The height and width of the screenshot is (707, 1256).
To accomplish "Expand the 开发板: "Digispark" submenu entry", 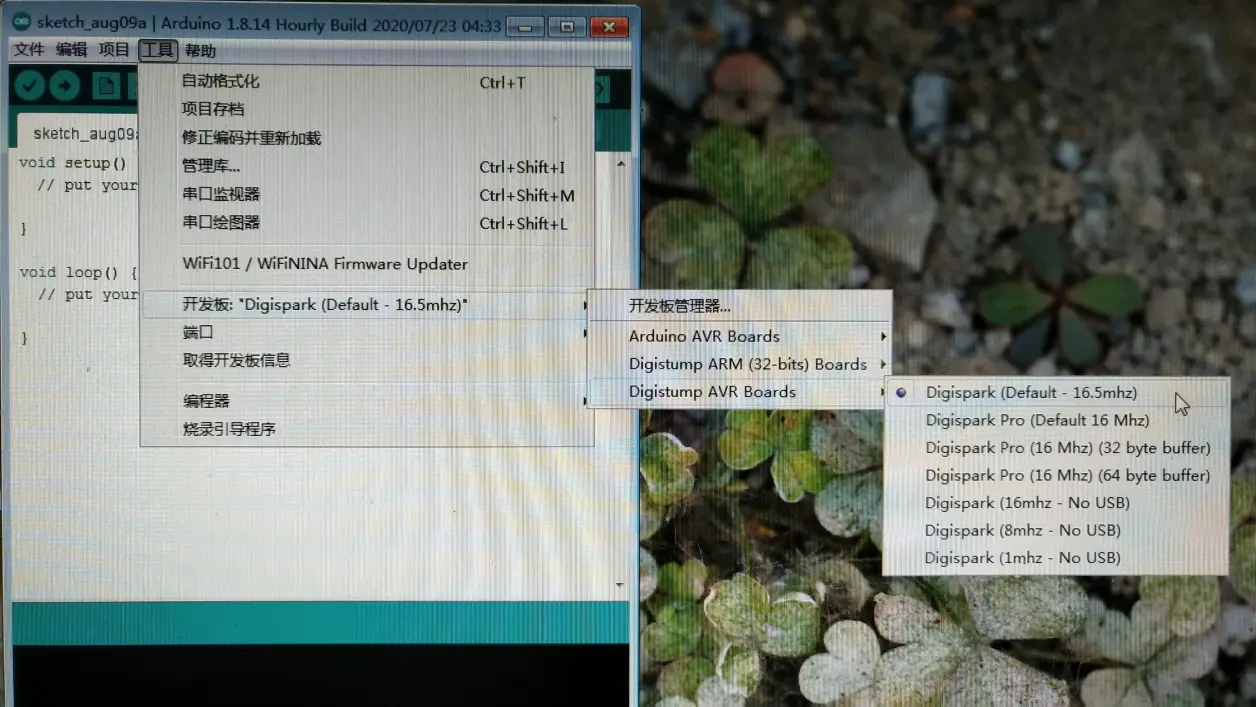I will 366,305.
